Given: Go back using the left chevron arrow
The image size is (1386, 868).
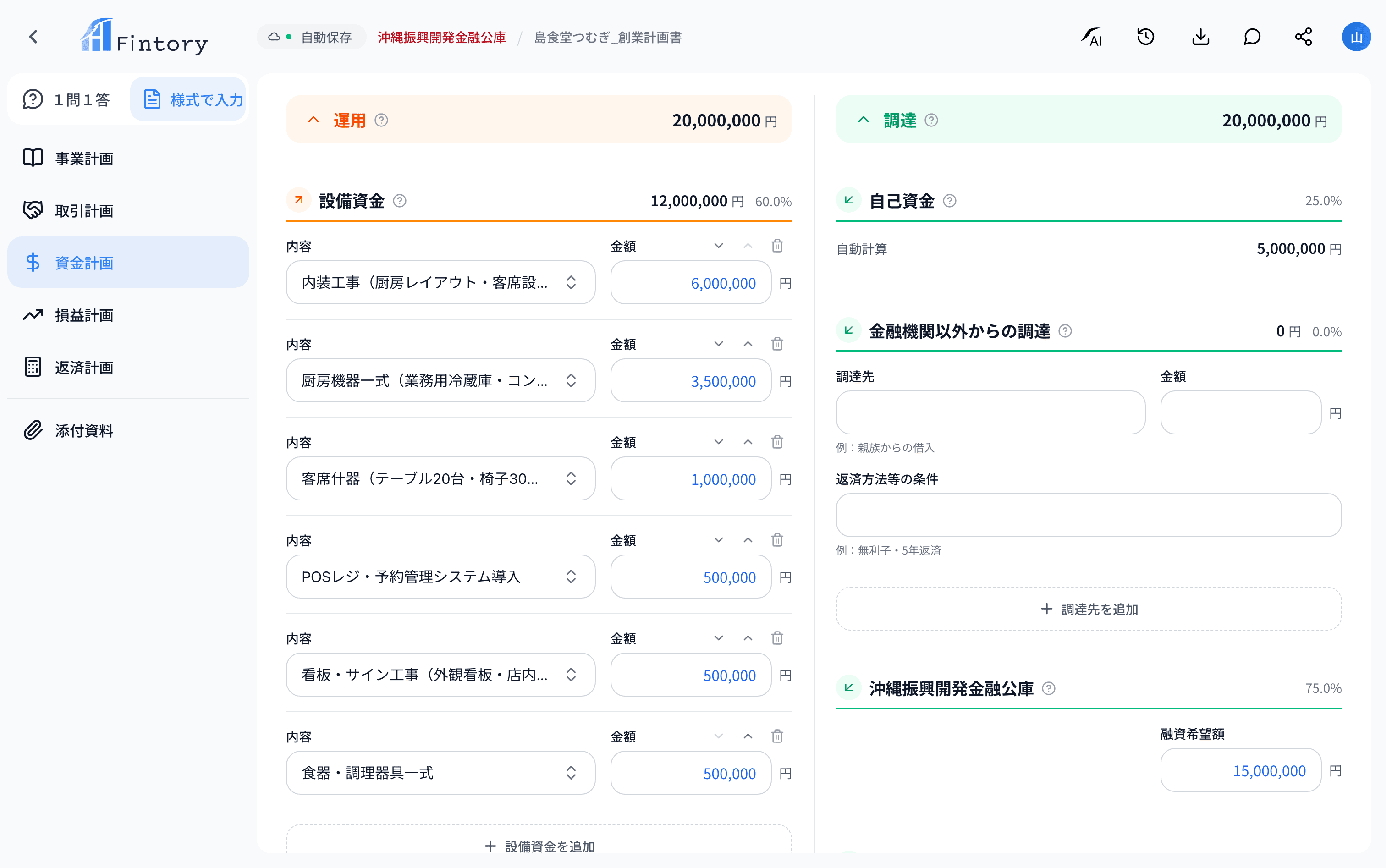Looking at the screenshot, I should pos(33,37).
